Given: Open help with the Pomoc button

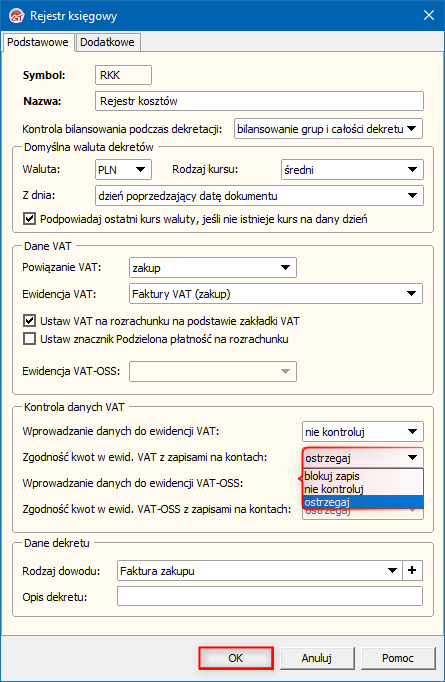Looking at the screenshot, I should click(398, 658).
